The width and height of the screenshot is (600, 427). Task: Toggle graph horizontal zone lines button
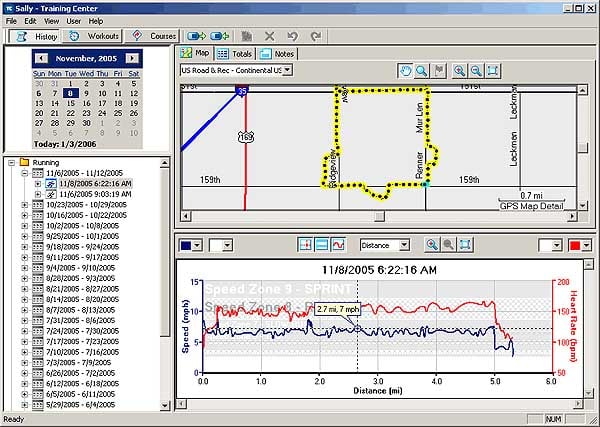(322, 245)
